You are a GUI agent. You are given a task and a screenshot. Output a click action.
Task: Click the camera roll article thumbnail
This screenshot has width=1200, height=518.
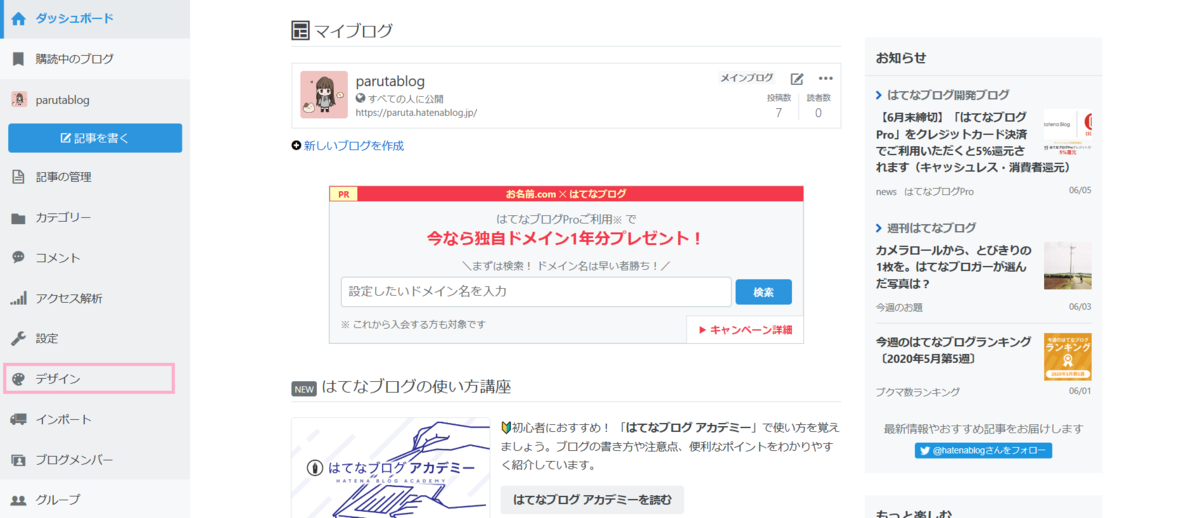pos(1068,265)
